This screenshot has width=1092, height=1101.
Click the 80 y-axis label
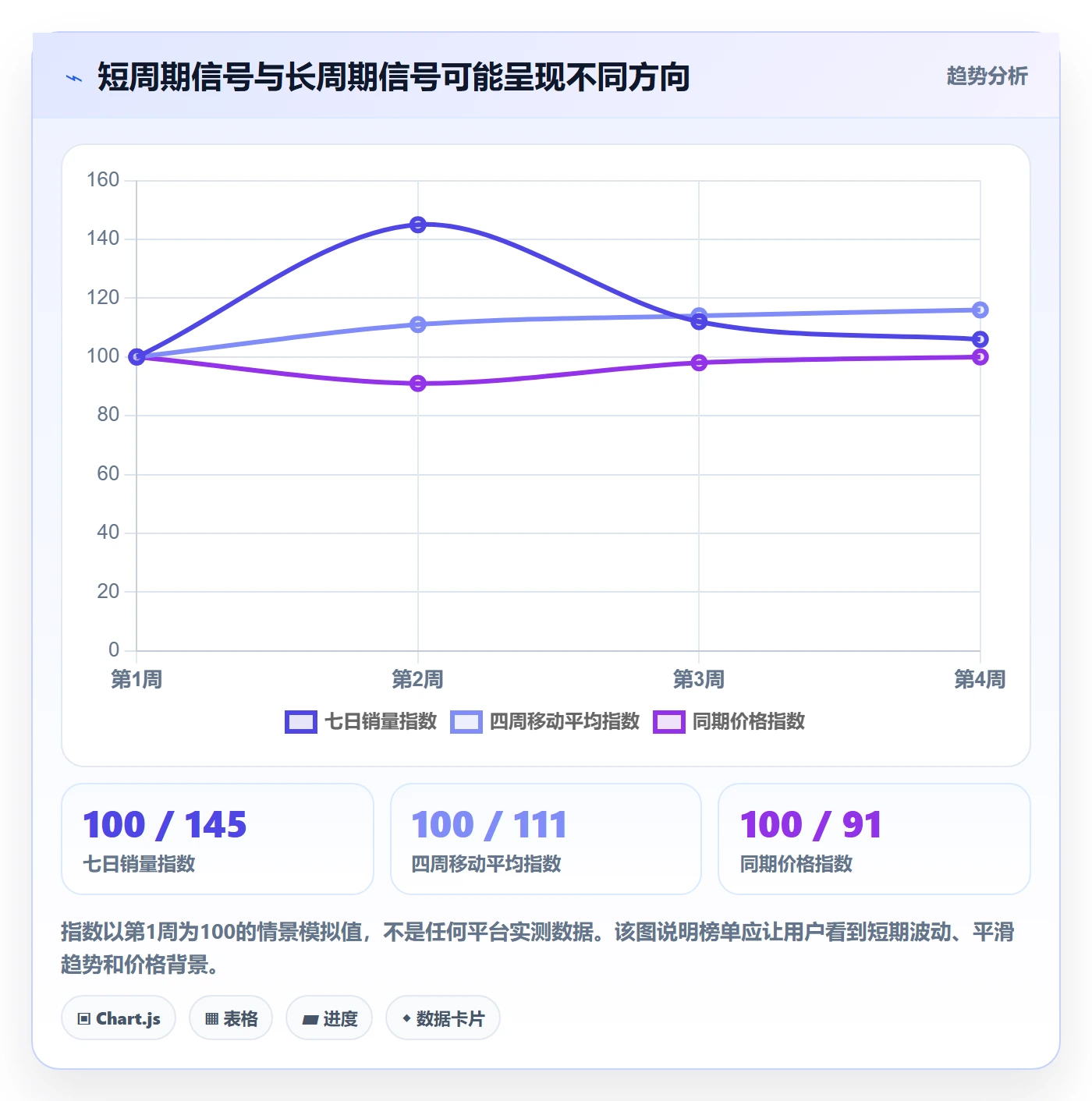coord(108,415)
